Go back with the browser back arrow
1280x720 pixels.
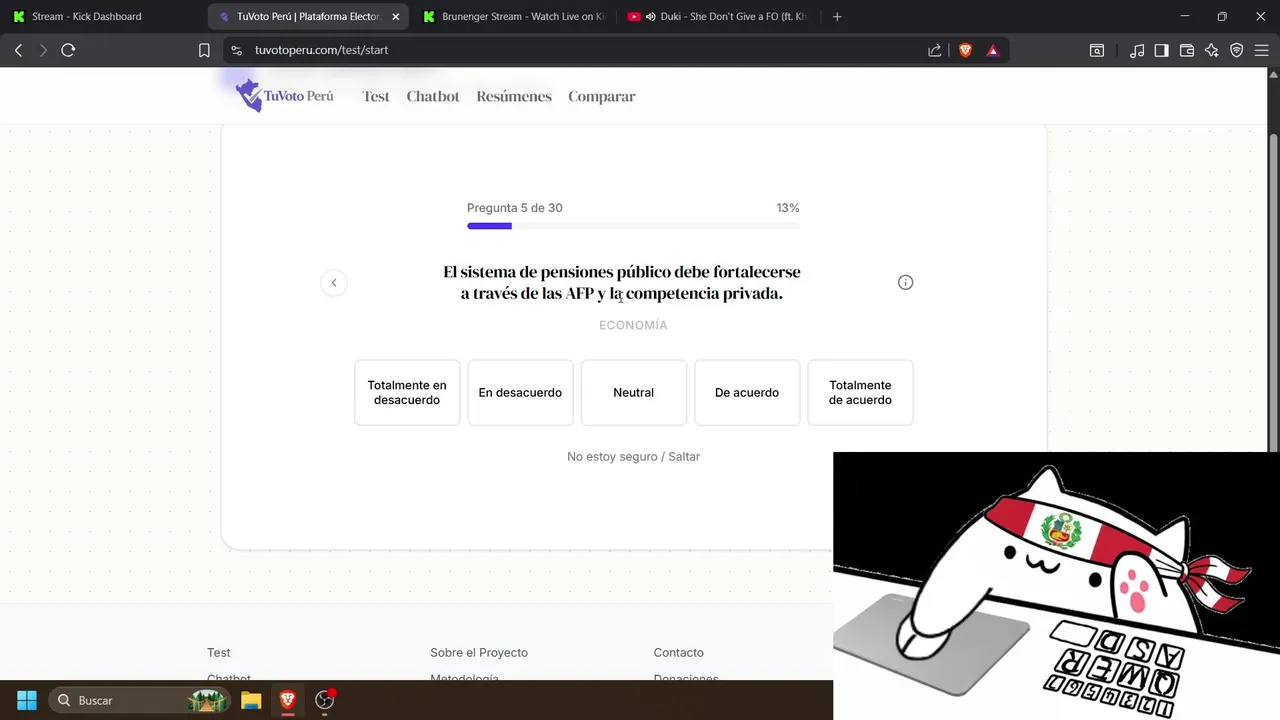click(x=18, y=50)
